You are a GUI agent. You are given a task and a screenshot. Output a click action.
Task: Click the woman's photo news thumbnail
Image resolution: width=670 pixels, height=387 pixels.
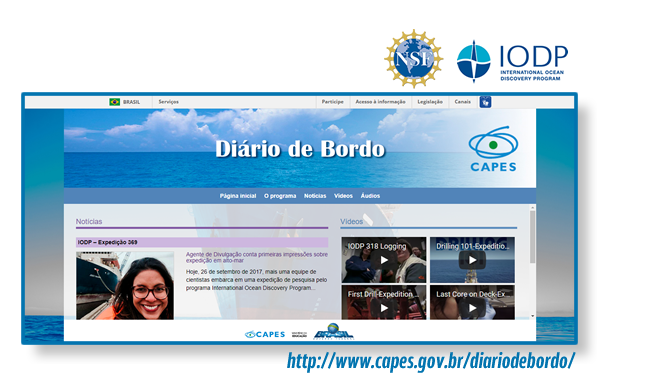click(125, 285)
